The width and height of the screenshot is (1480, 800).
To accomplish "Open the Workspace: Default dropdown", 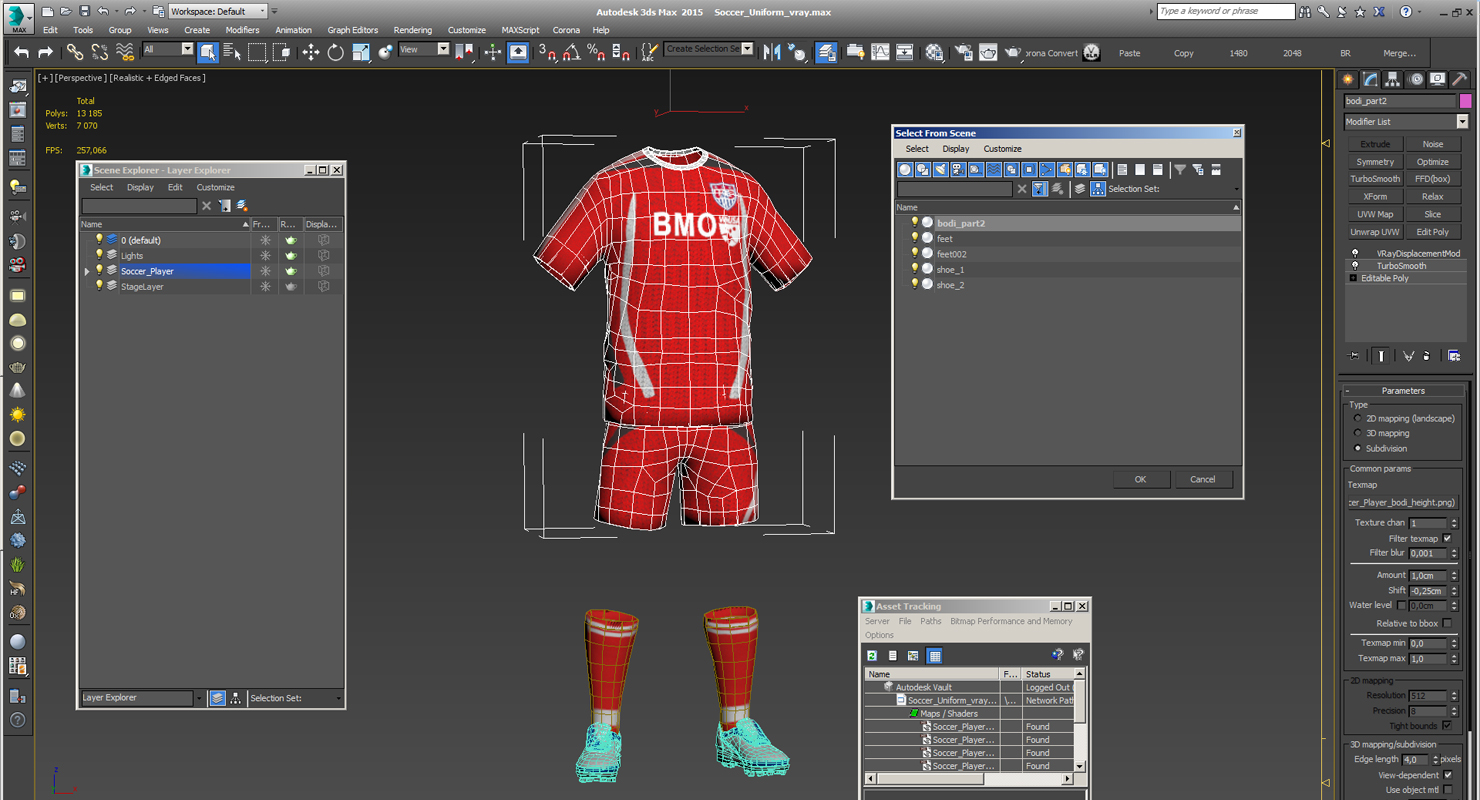I will pyautogui.click(x=218, y=11).
